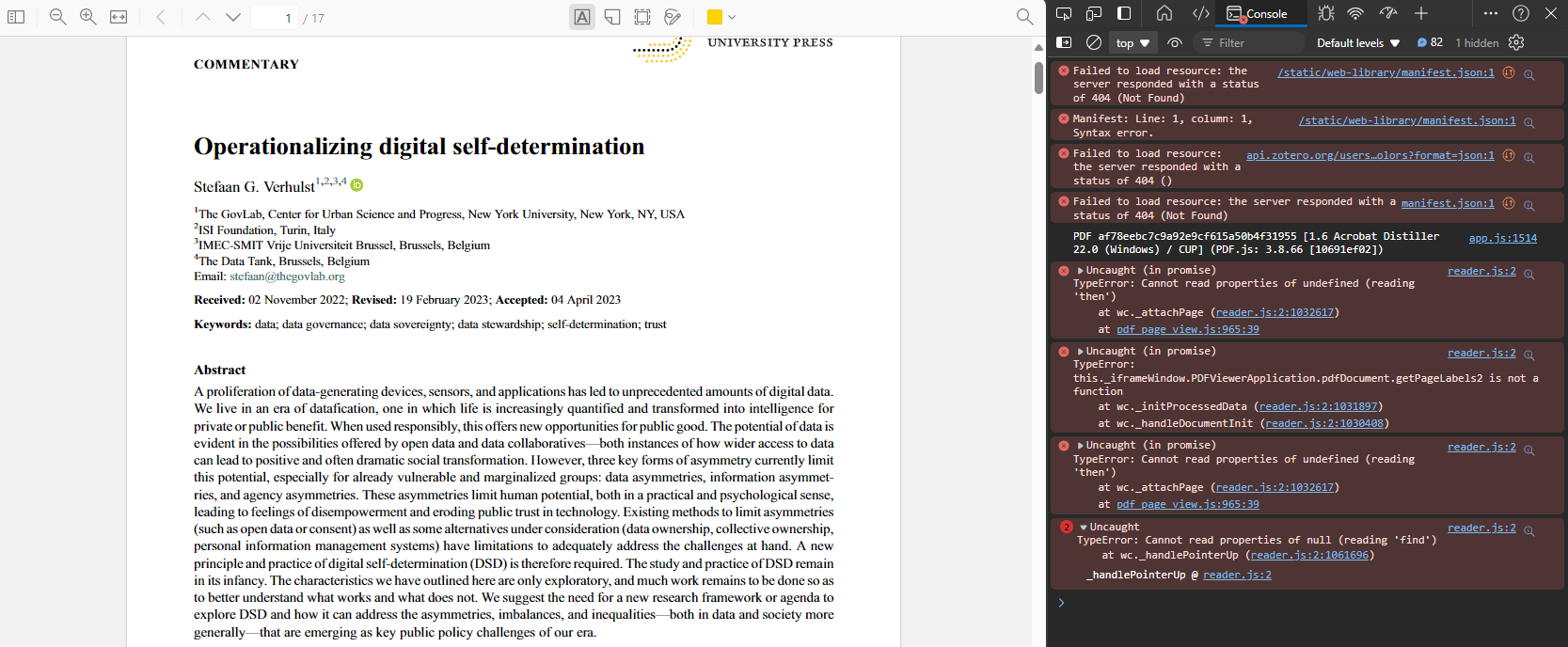Show the console sidebar
The height and width of the screenshot is (647, 1568).
coord(1064,42)
